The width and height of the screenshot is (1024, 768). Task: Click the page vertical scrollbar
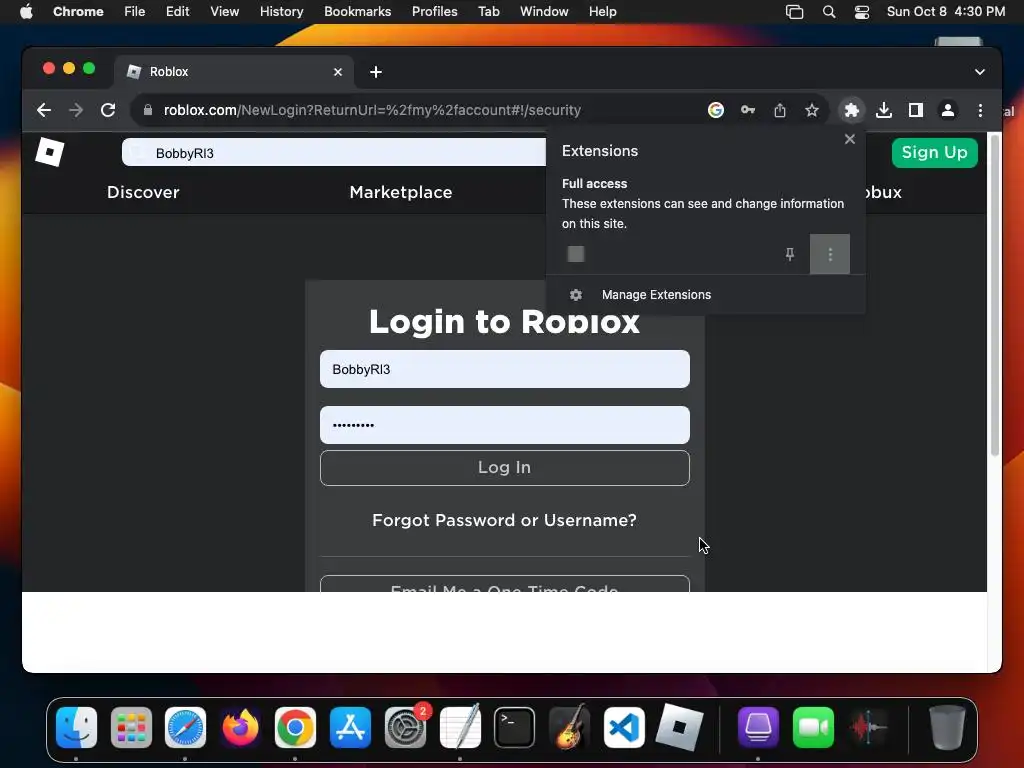pos(995,297)
